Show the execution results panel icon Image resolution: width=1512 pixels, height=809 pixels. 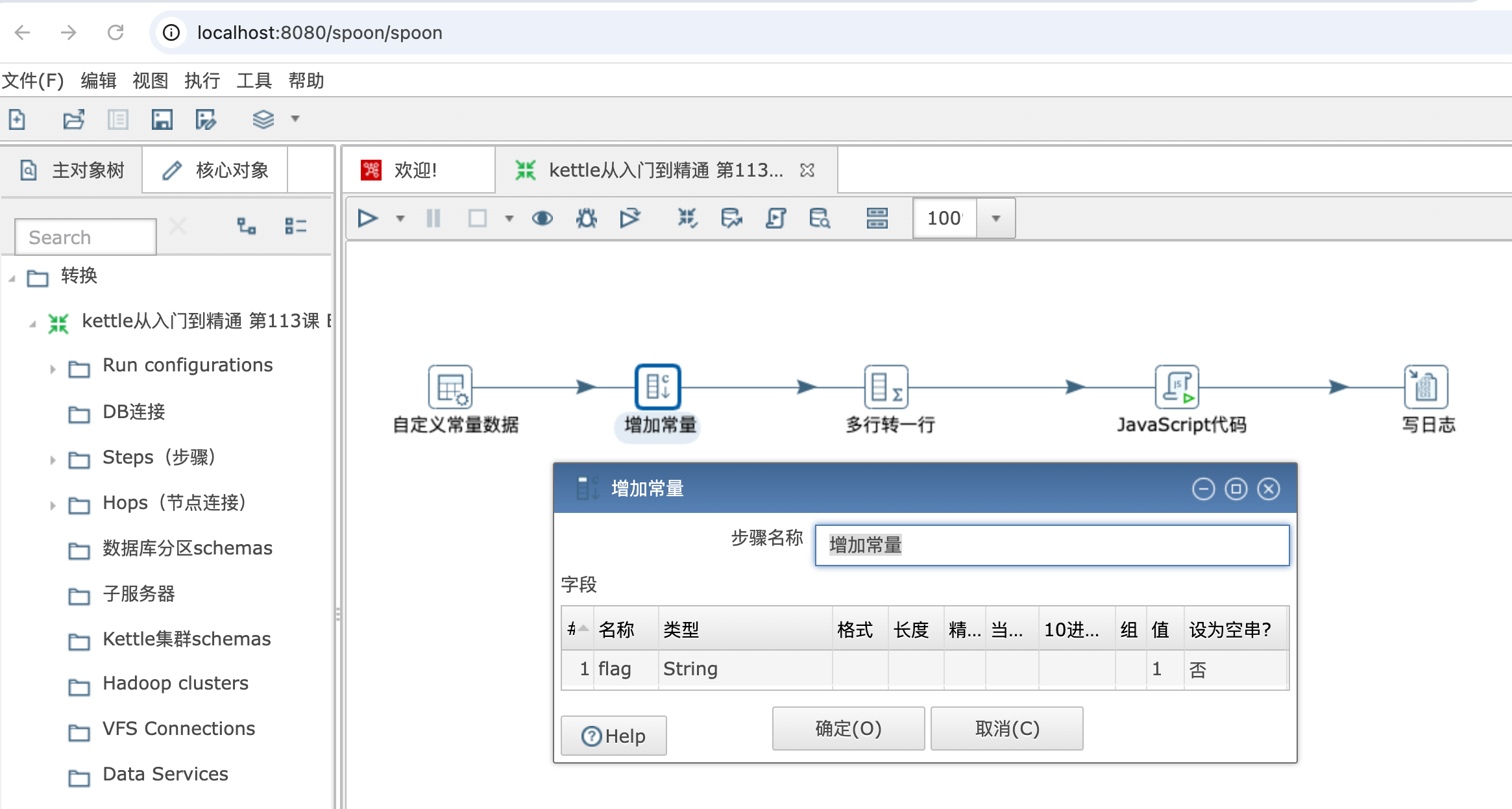[877, 218]
